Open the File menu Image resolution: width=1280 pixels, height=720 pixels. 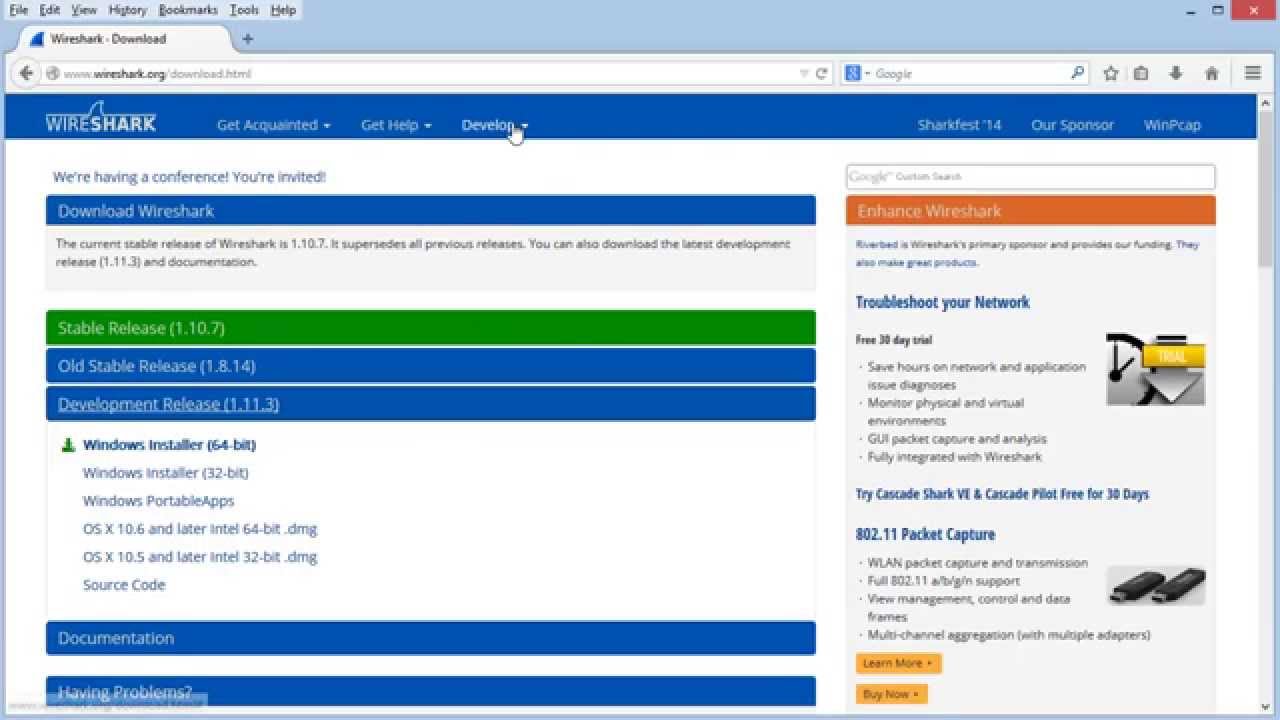(x=19, y=10)
